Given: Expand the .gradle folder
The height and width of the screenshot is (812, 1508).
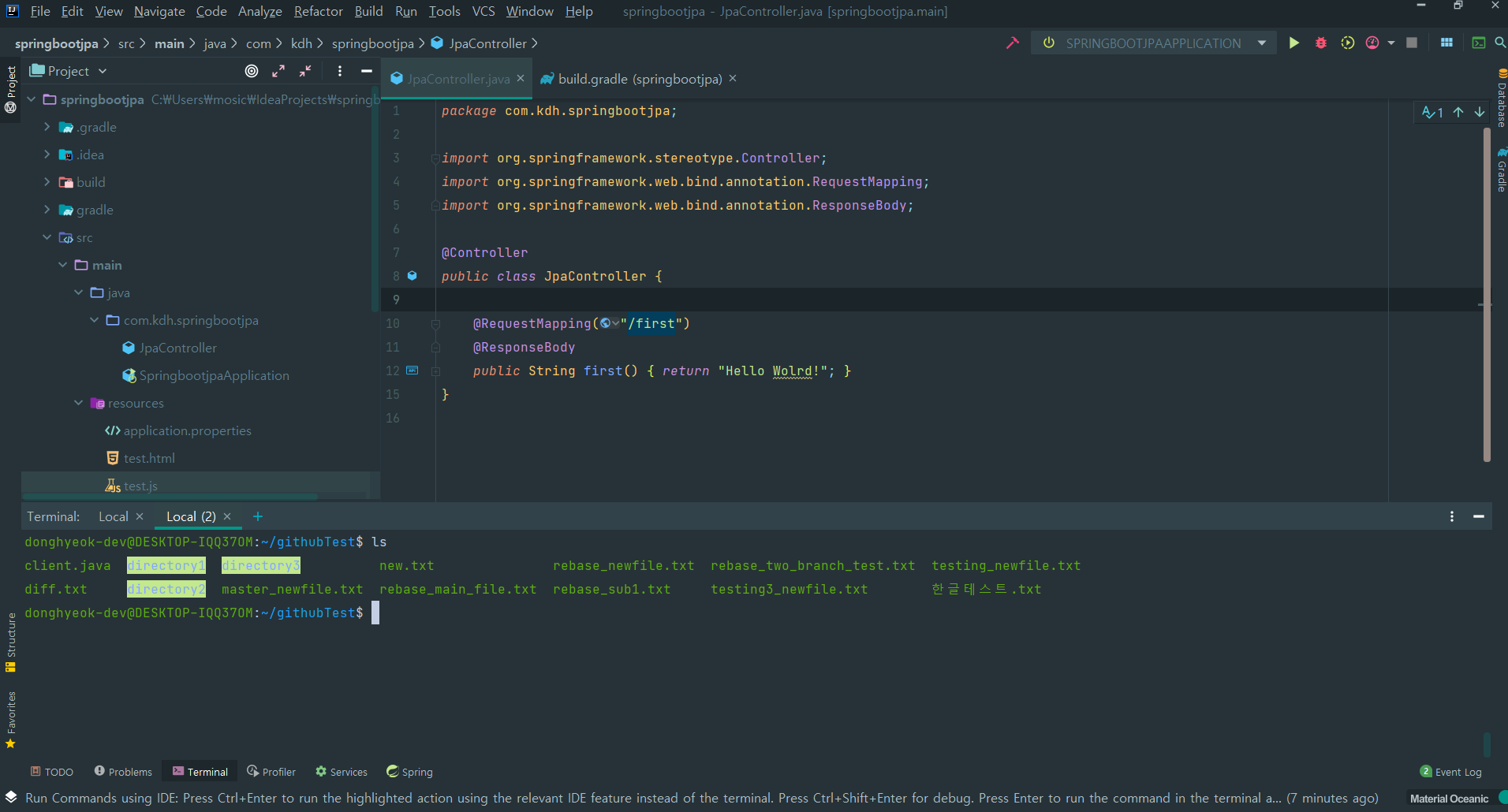Looking at the screenshot, I should point(47,127).
